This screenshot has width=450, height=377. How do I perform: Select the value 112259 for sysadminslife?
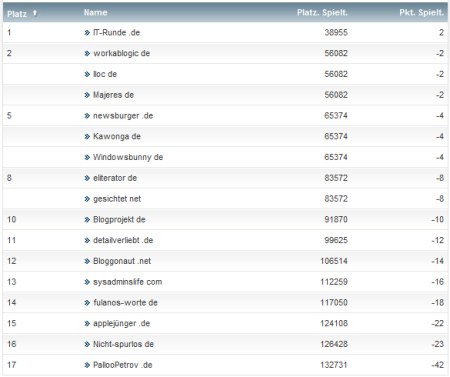click(x=334, y=282)
